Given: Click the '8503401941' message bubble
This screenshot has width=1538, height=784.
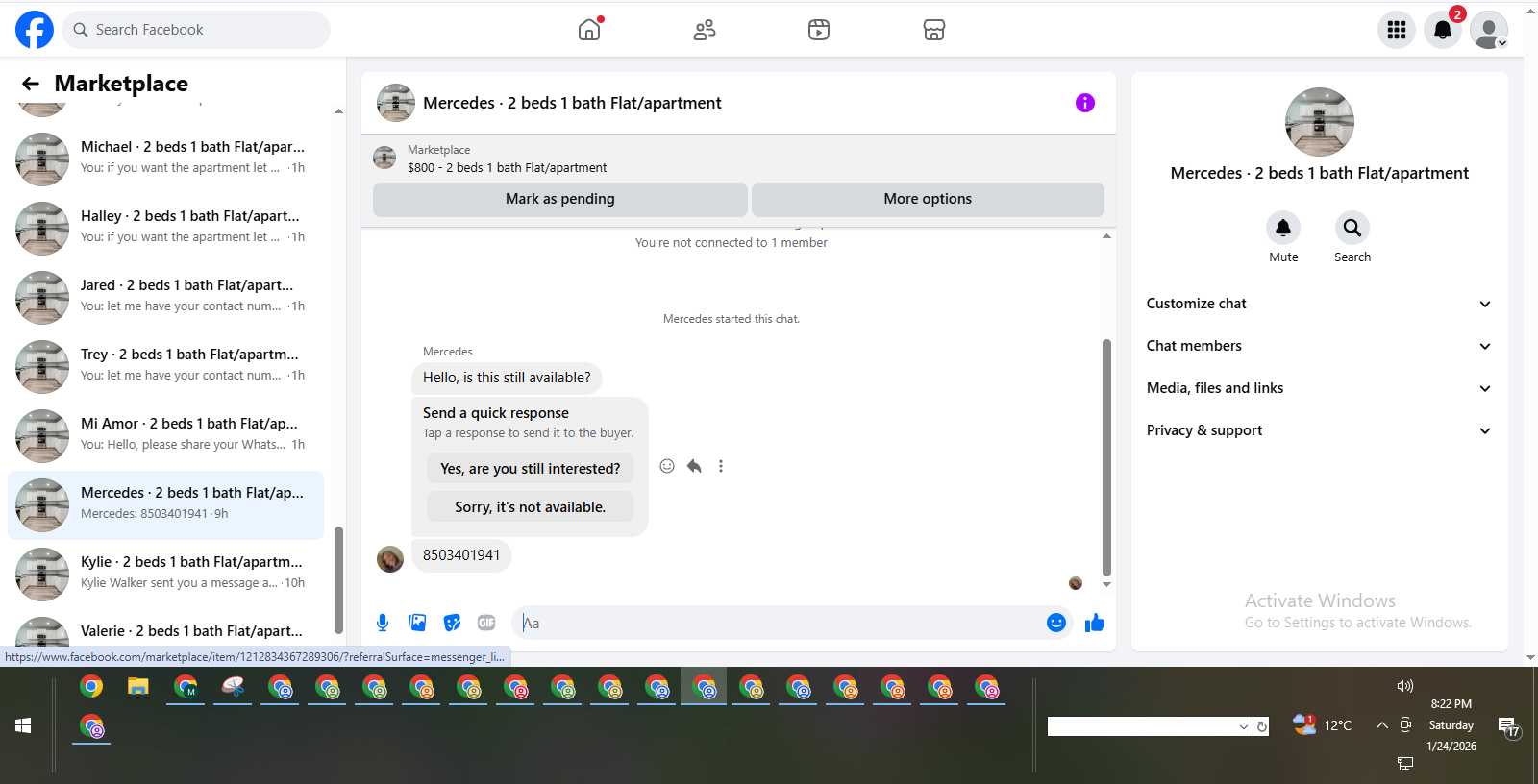Looking at the screenshot, I should (461, 555).
